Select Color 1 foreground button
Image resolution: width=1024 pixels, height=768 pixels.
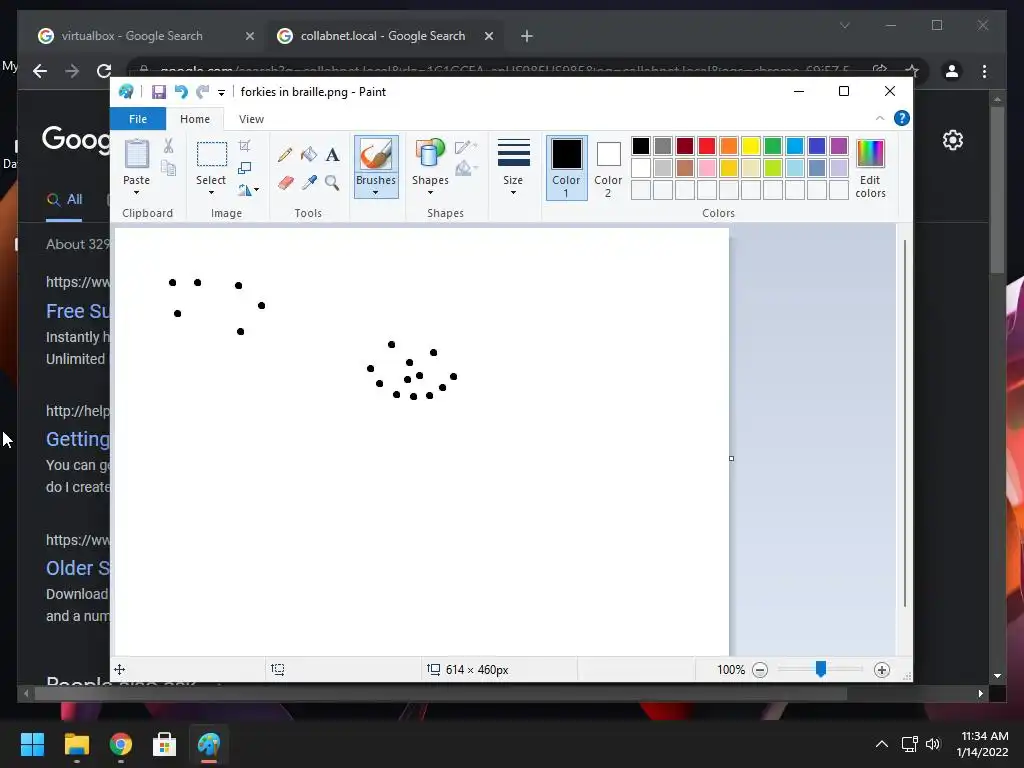pos(566,167)
